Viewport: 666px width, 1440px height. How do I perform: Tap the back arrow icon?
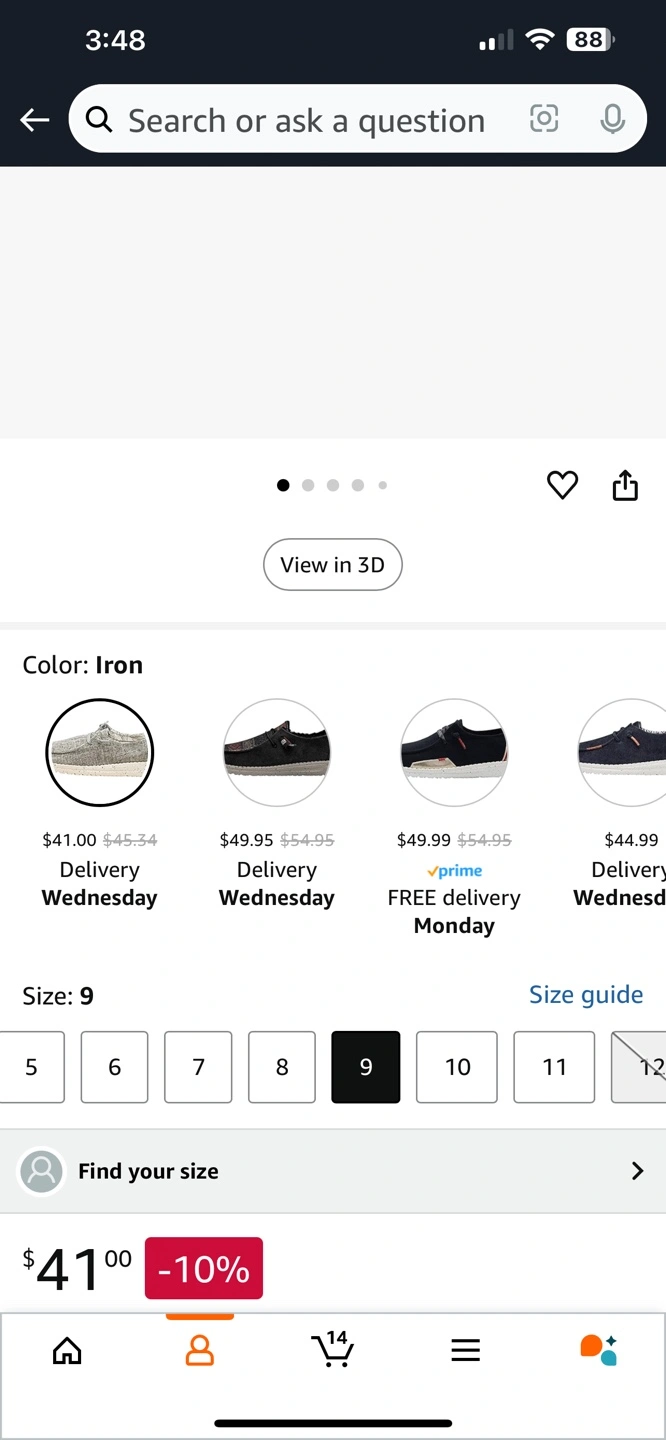(35, 120)
